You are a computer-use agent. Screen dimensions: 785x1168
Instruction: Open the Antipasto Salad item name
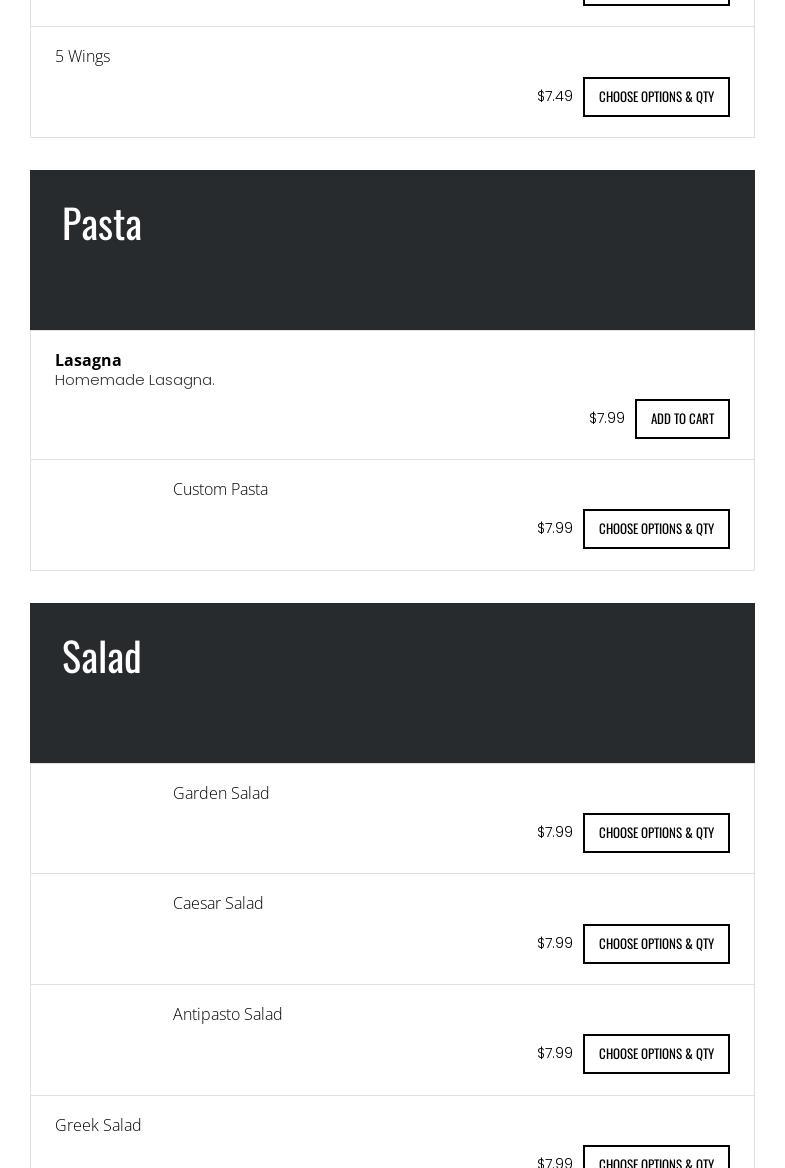[x=227, y=1014]
